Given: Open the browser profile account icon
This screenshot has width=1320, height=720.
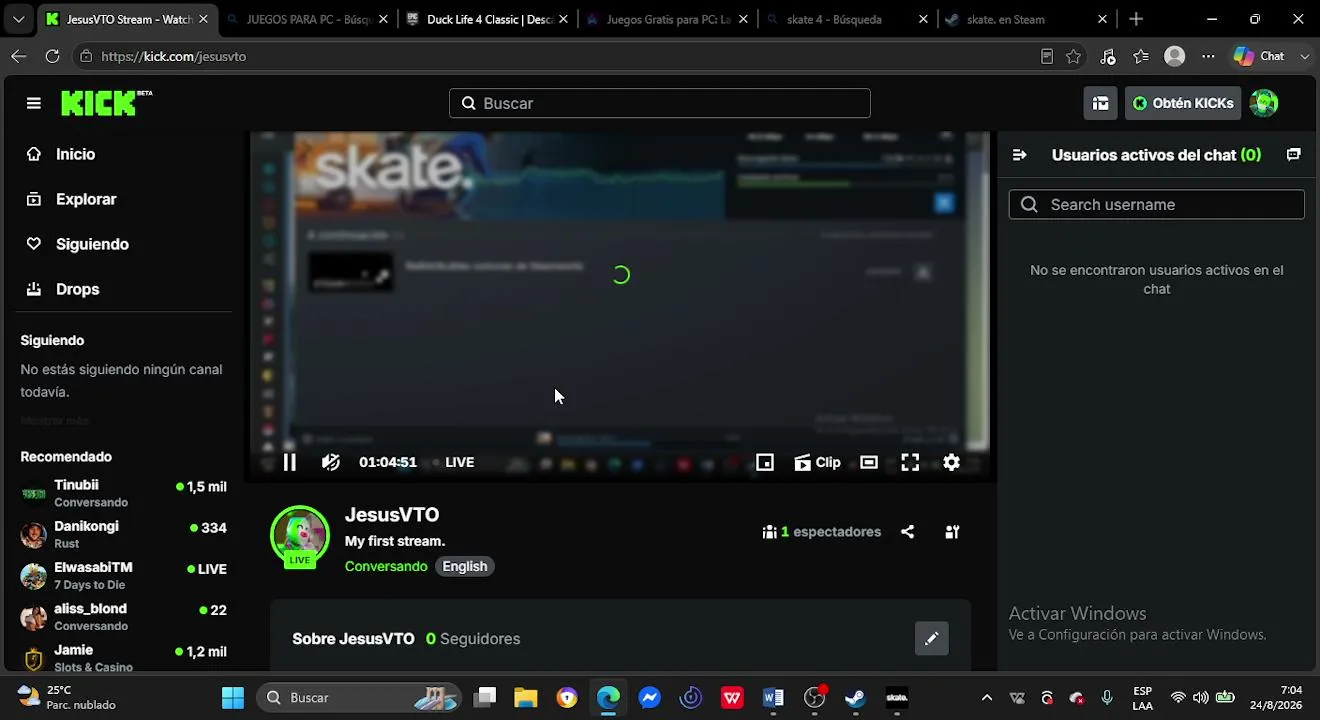Looking at the screenshot, I should pyautogui.click(x=1175, y=56).
